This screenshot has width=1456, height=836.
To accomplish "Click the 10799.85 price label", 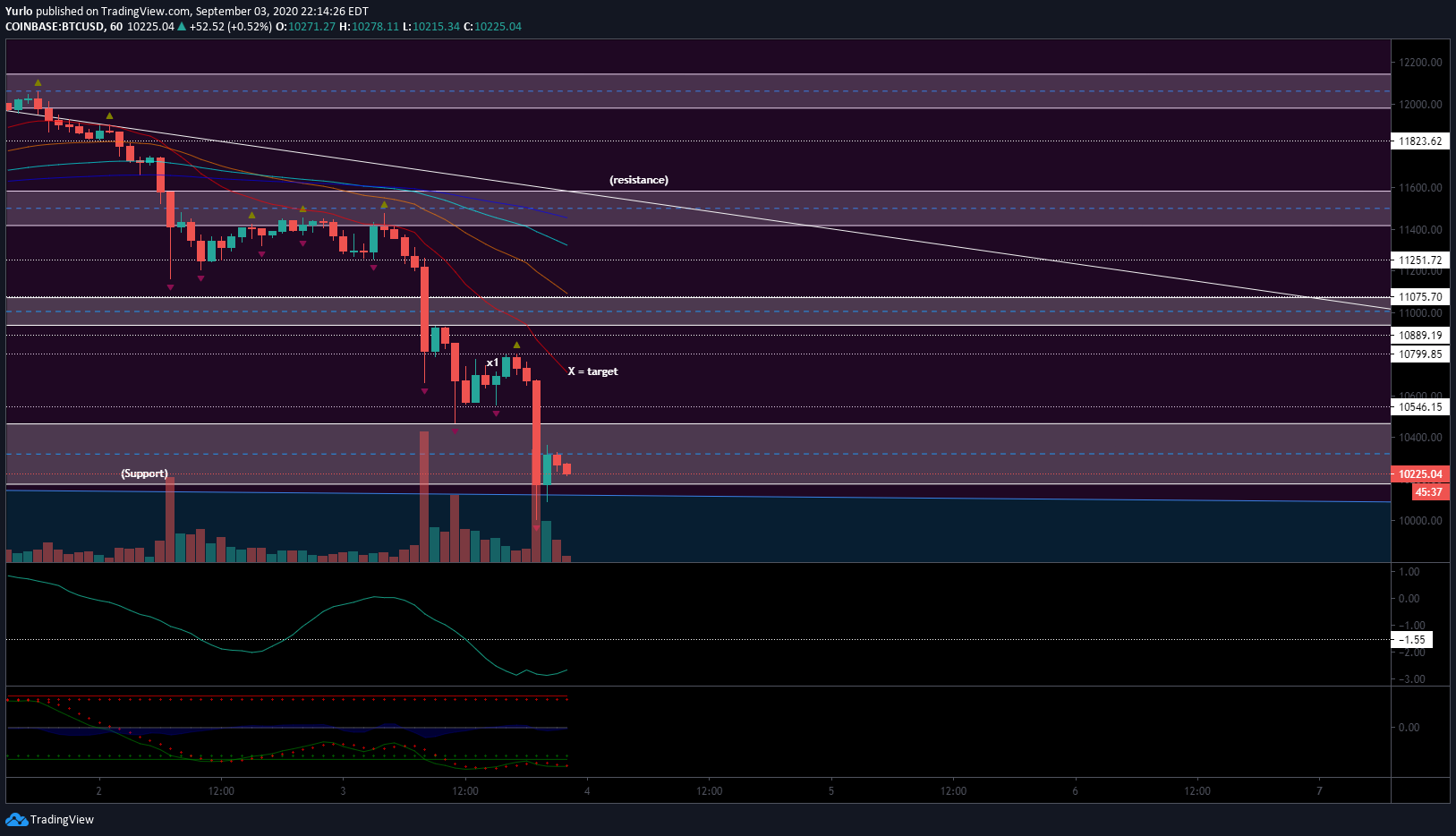I will (1420, 354).
